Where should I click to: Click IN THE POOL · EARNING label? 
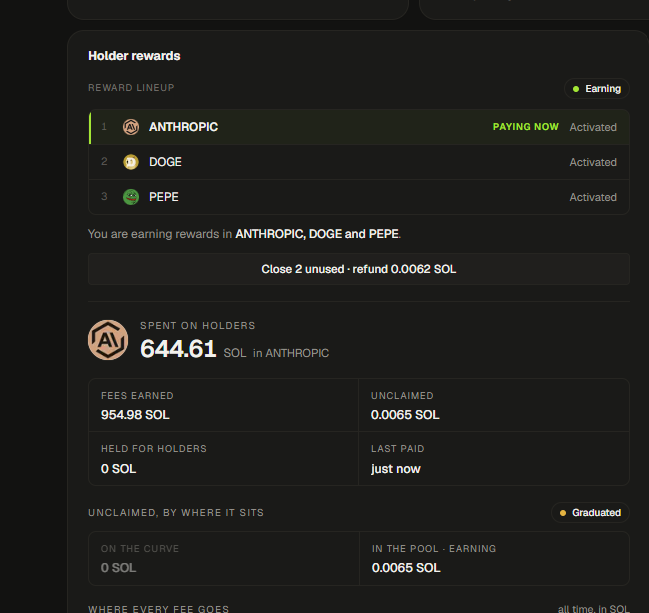pos(434,549)
